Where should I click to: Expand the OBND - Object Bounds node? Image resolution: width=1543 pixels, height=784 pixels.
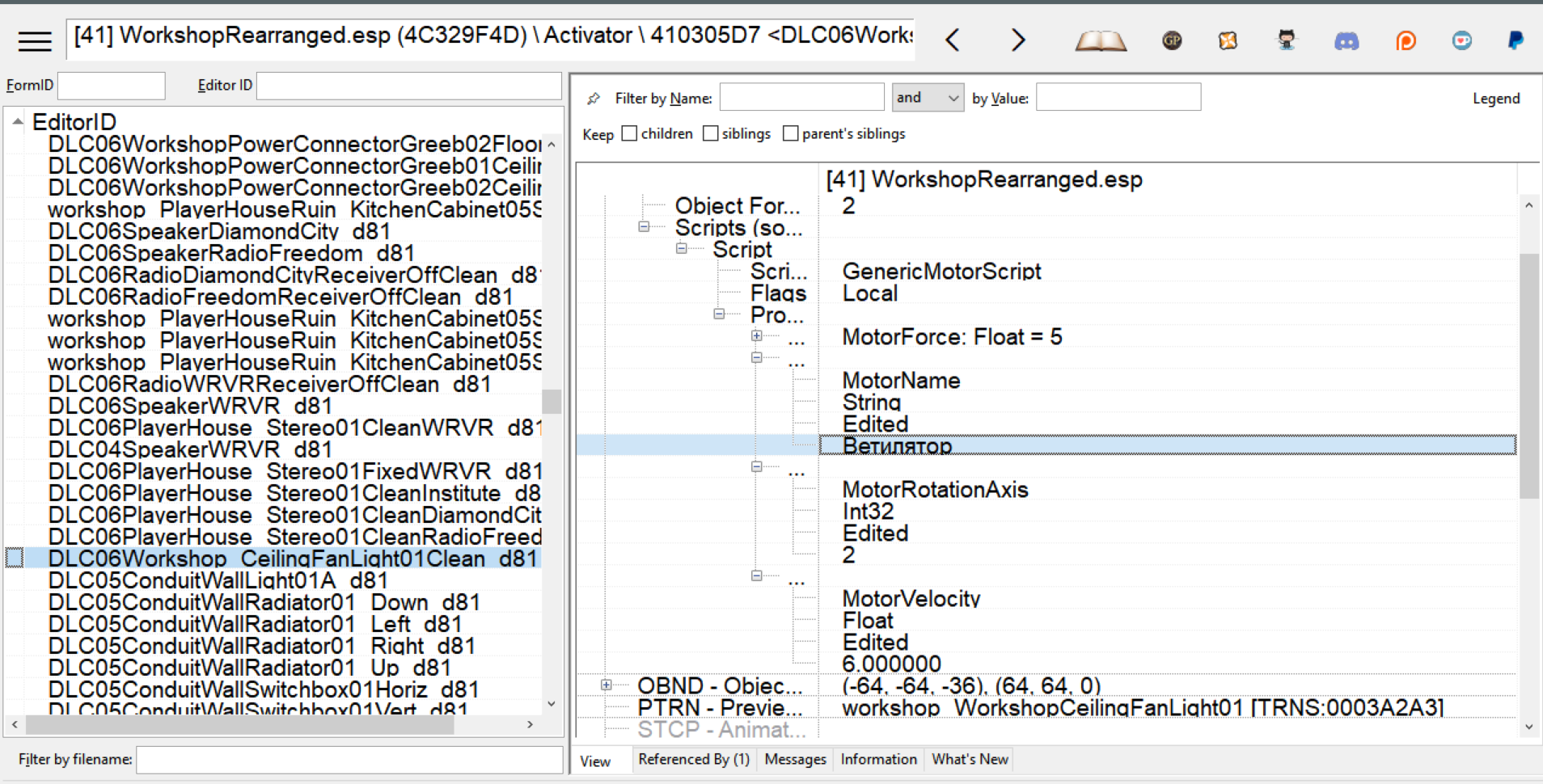point(606,685)
